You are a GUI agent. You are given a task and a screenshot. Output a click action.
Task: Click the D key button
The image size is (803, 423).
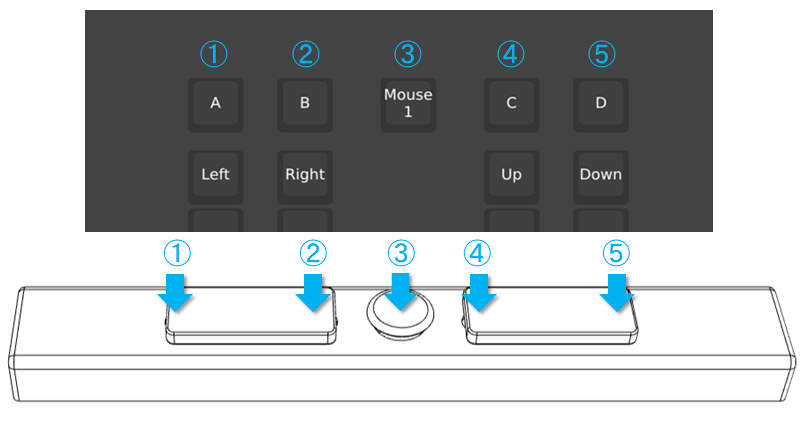coord(601,105)
